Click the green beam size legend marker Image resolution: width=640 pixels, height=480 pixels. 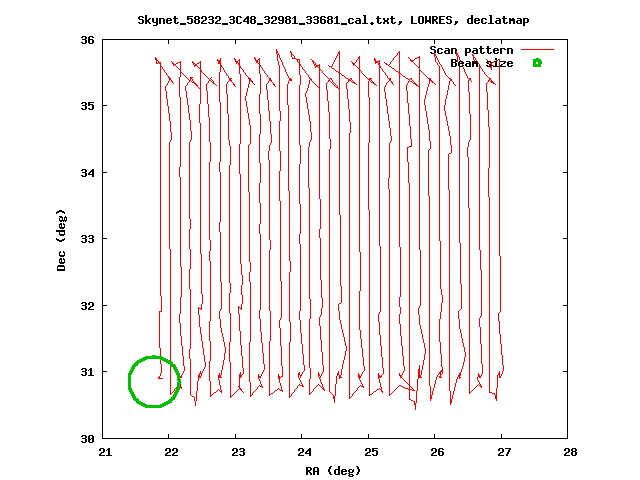click(537, 63)
